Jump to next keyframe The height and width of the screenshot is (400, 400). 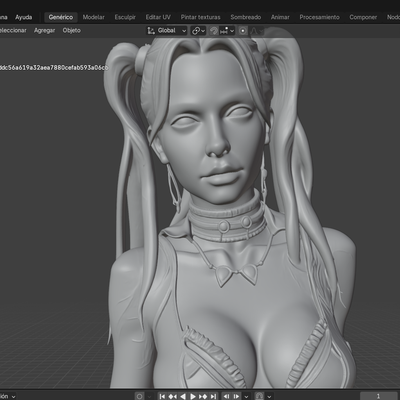203,396
